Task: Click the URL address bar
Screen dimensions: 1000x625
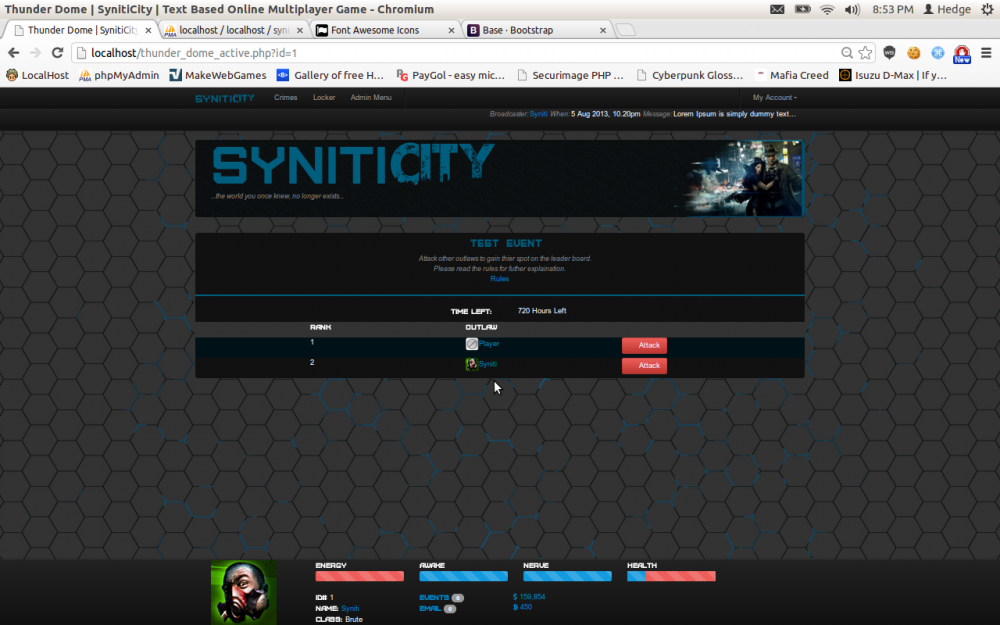Action: point(450,53)
